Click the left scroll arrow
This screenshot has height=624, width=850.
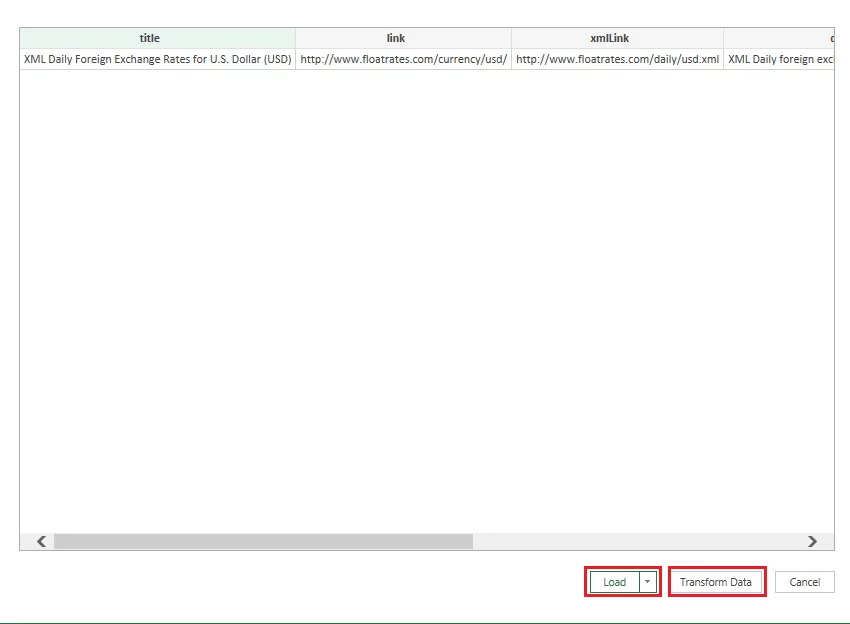tap(39, 541)
